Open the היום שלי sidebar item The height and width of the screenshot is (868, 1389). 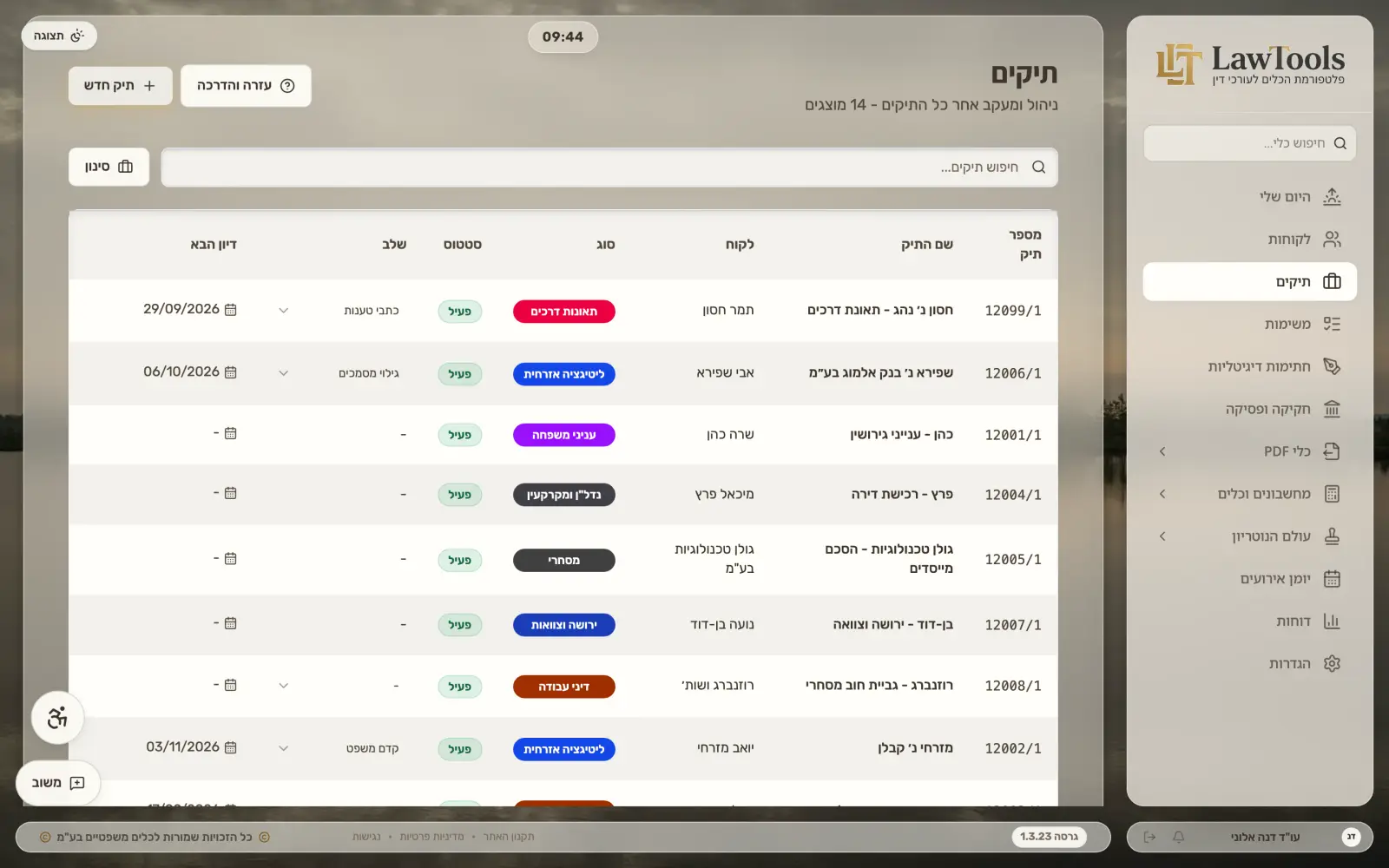(x=1249, y=197)
